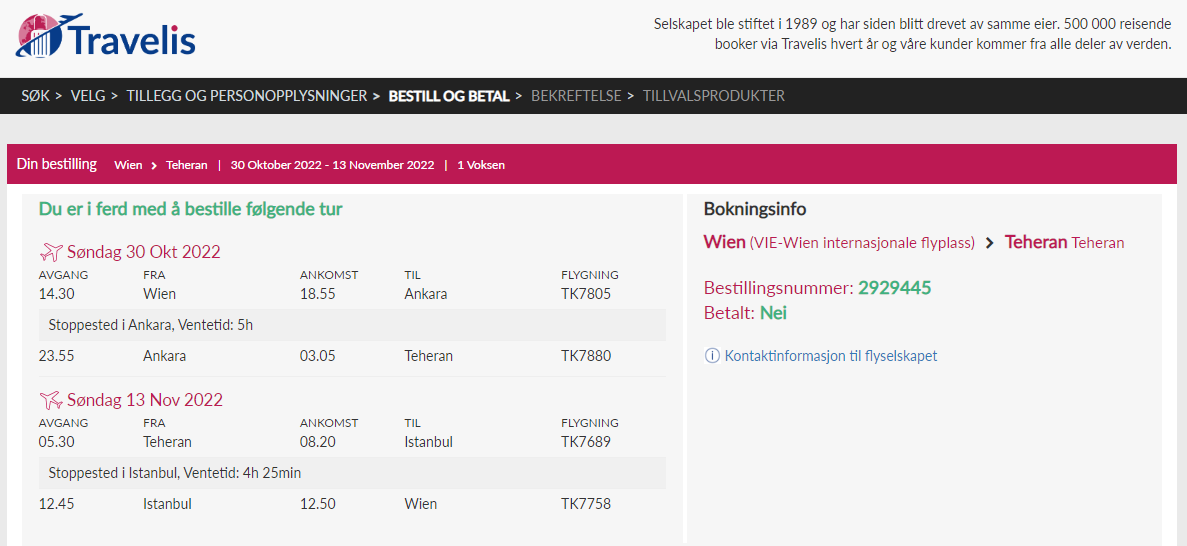Open Kontaktinformasjon til flyselskapet link
The width and height of the screenshot is (1187, 546).
(830, 356)
